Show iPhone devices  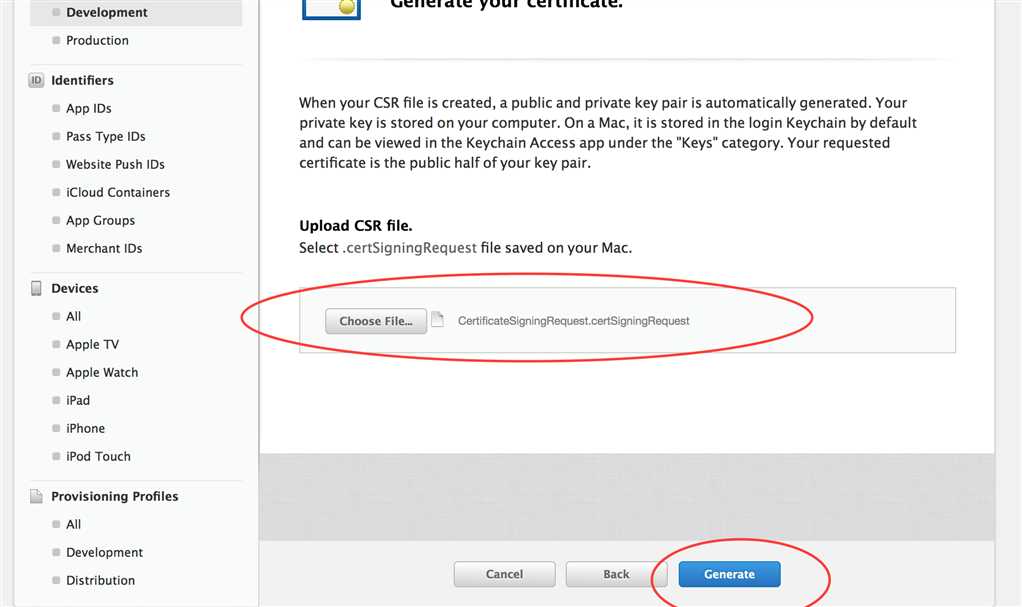pos(85,428)
